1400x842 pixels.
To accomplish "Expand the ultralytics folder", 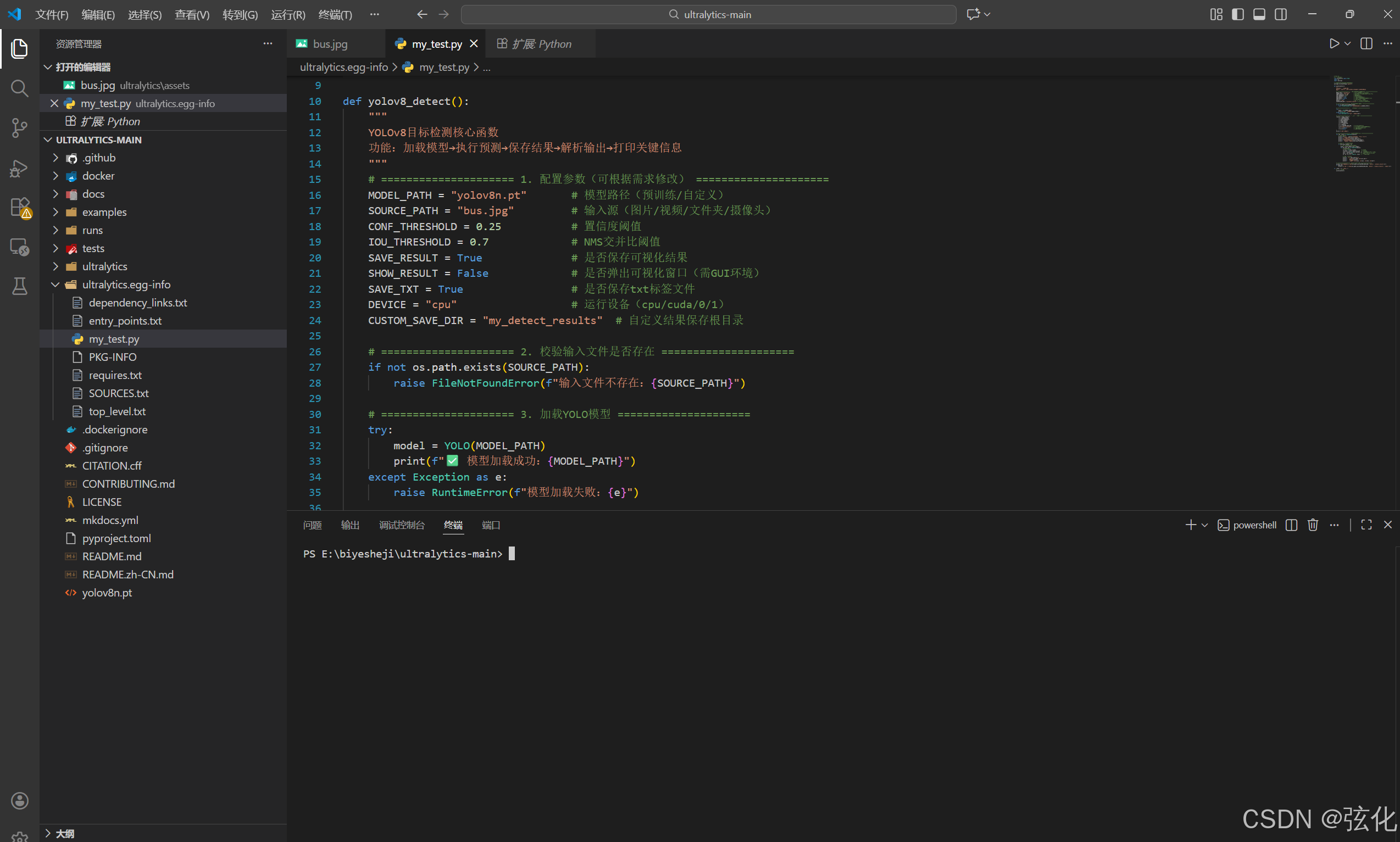I will click(104, 266).
